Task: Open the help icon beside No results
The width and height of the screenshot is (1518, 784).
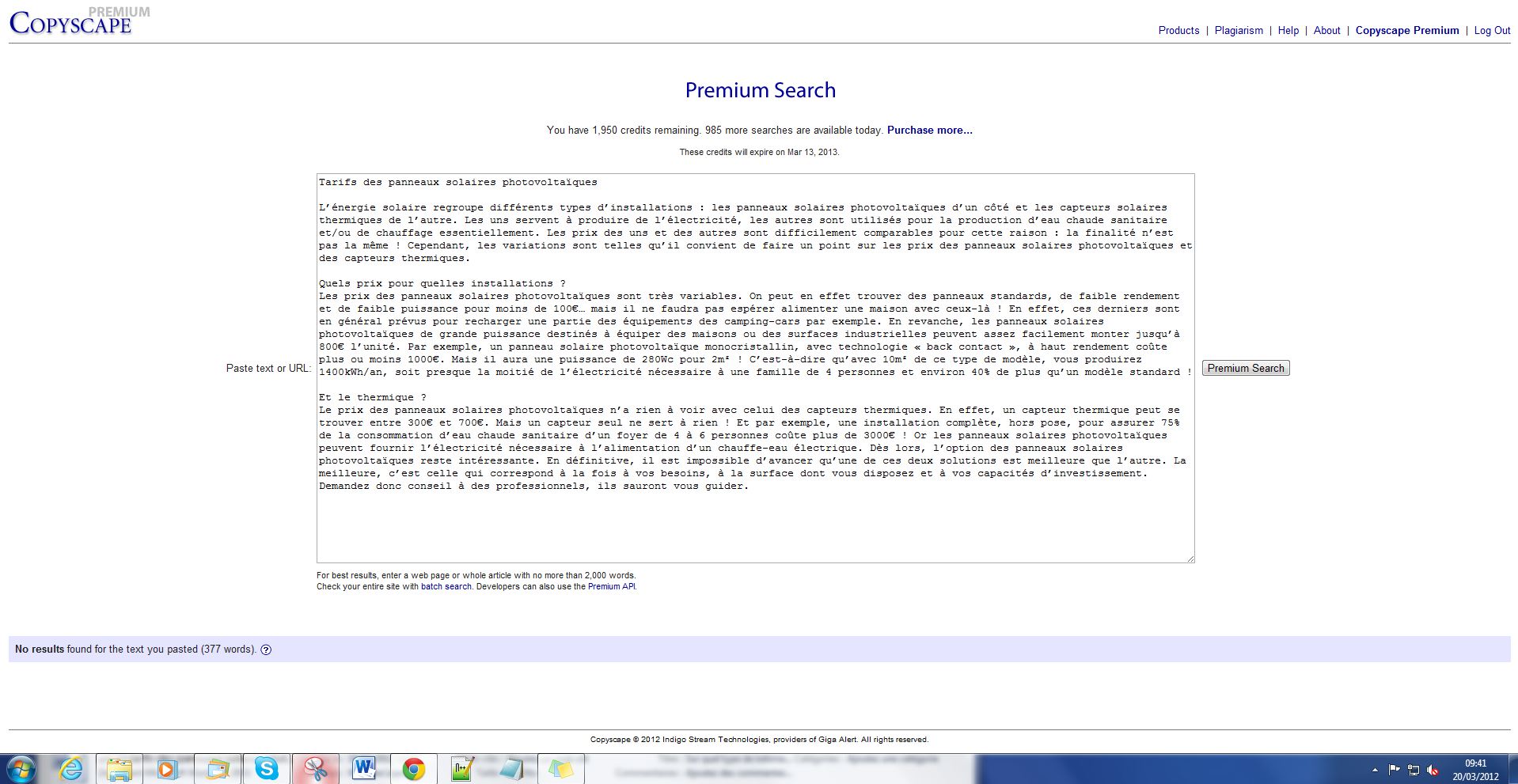Action: (266, 650)
